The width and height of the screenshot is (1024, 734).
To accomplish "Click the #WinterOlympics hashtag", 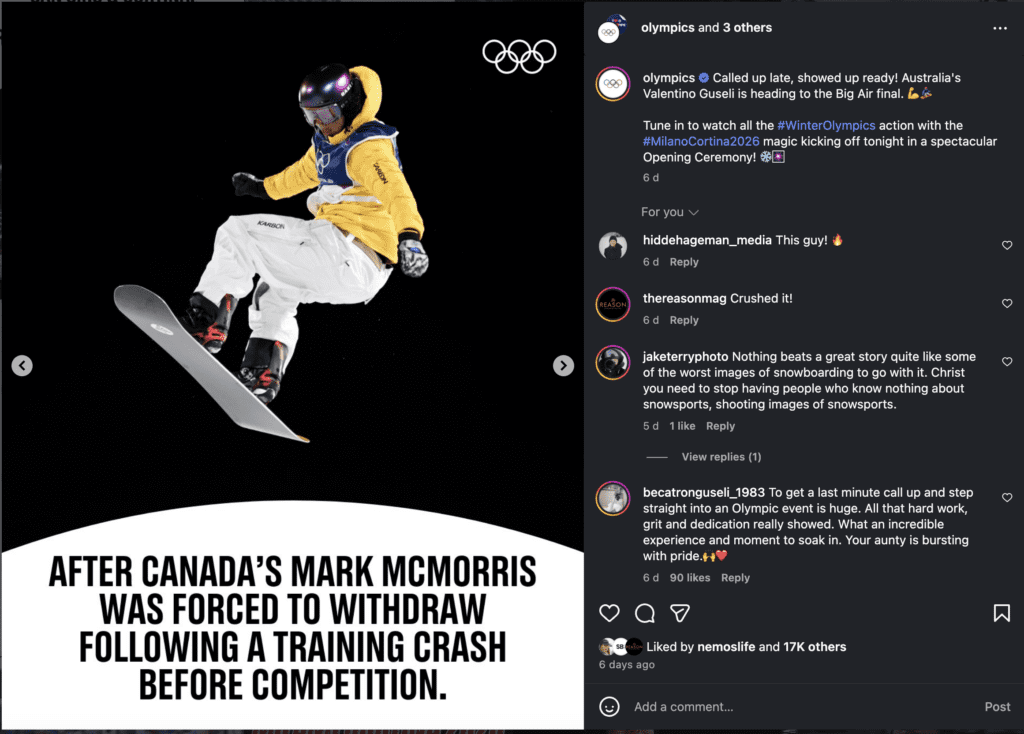I will 825,126.
